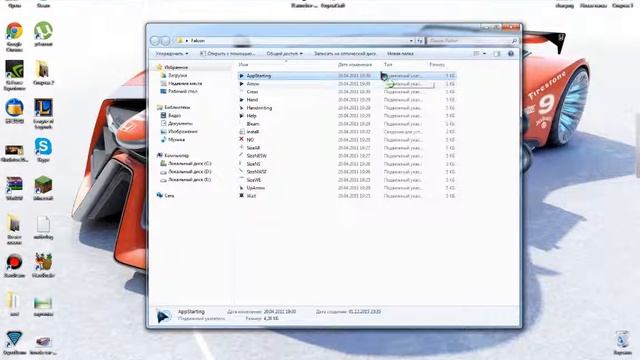Open the Изображения library
640x360 pixels.
pyautogui.click(x=182, y=131)
